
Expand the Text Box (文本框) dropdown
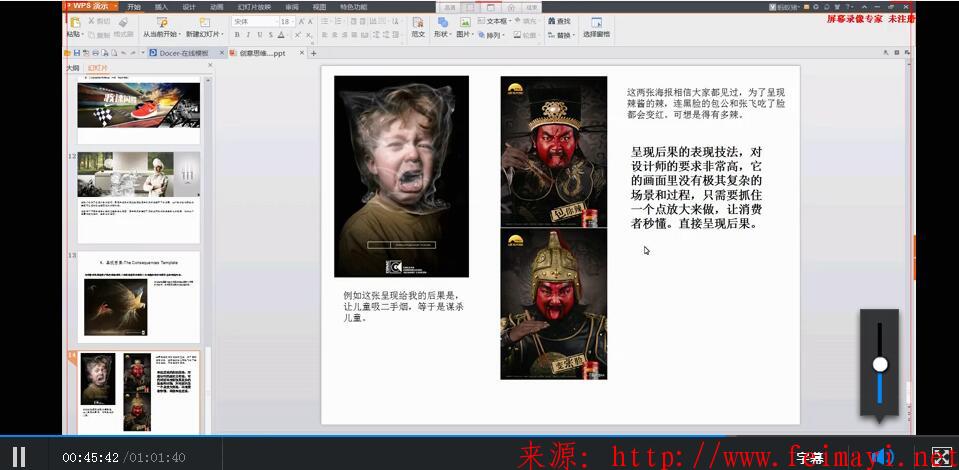click(514, 21)
